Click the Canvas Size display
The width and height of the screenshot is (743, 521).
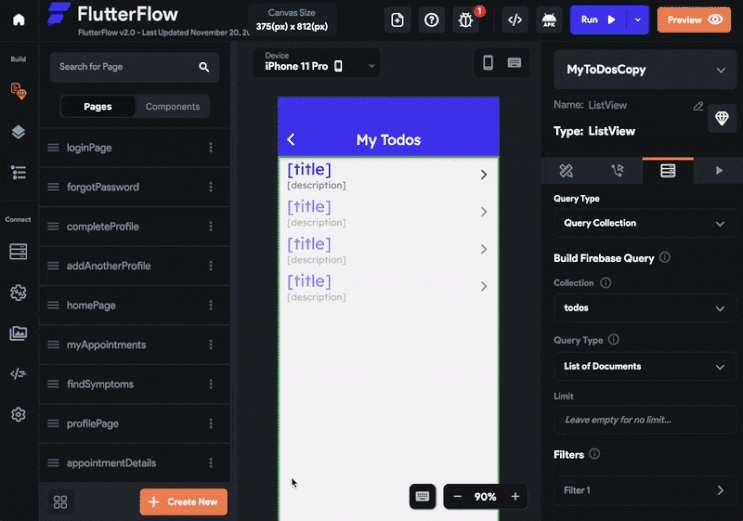click(292, 20)
